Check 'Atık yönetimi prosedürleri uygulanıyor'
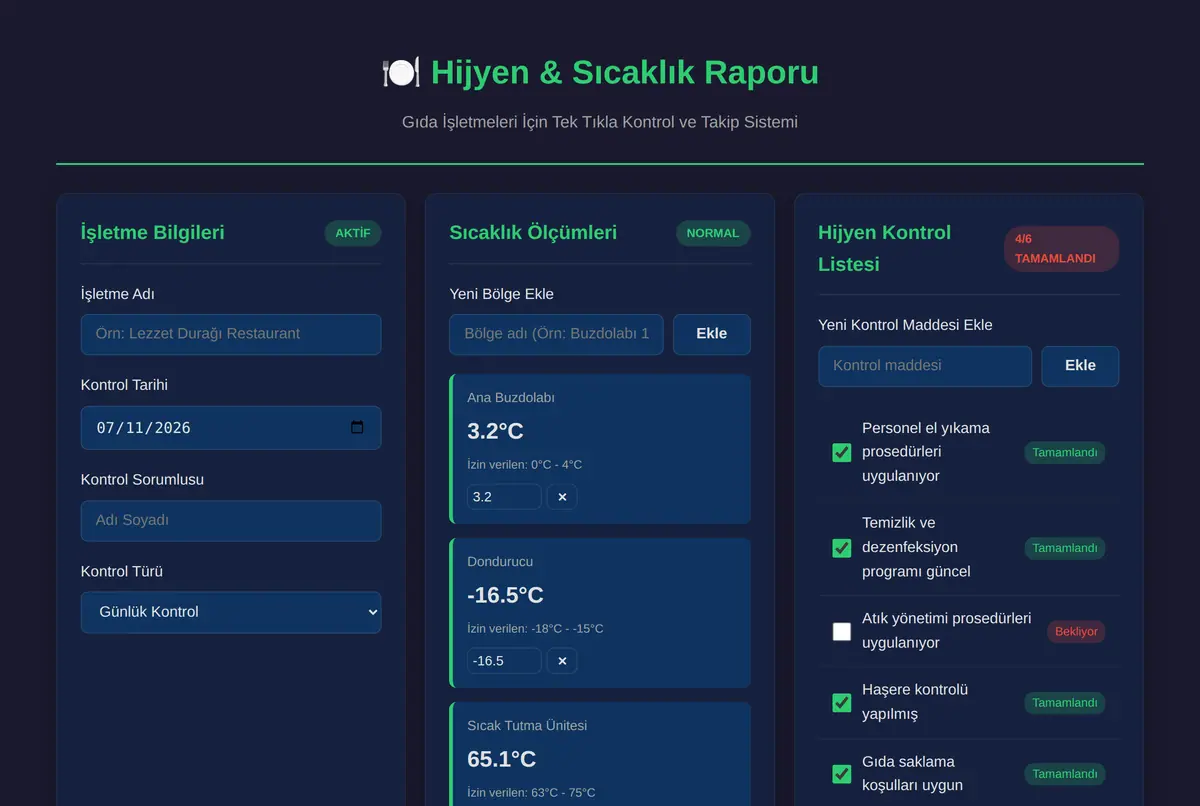Screen dimensions: 1200x806 pyautogui.click(x=842, y=631)
